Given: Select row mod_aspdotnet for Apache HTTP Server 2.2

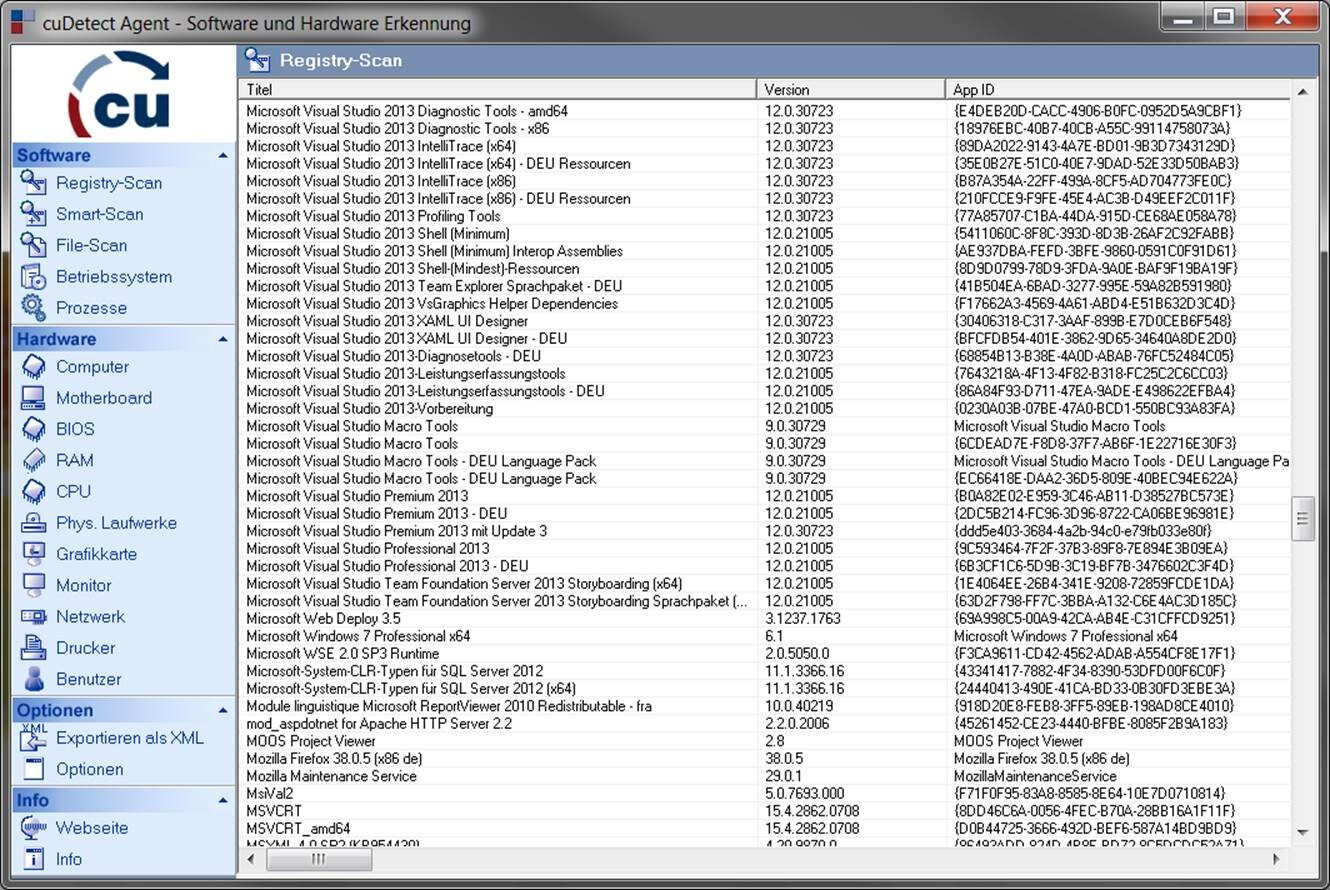Looking at the screenshot, I should point(765,724).
